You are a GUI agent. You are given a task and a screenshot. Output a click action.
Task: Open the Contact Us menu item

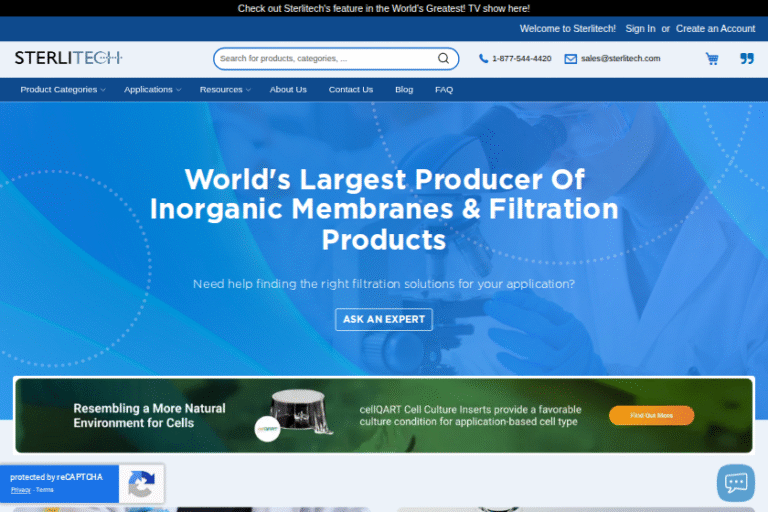(351, 89)
